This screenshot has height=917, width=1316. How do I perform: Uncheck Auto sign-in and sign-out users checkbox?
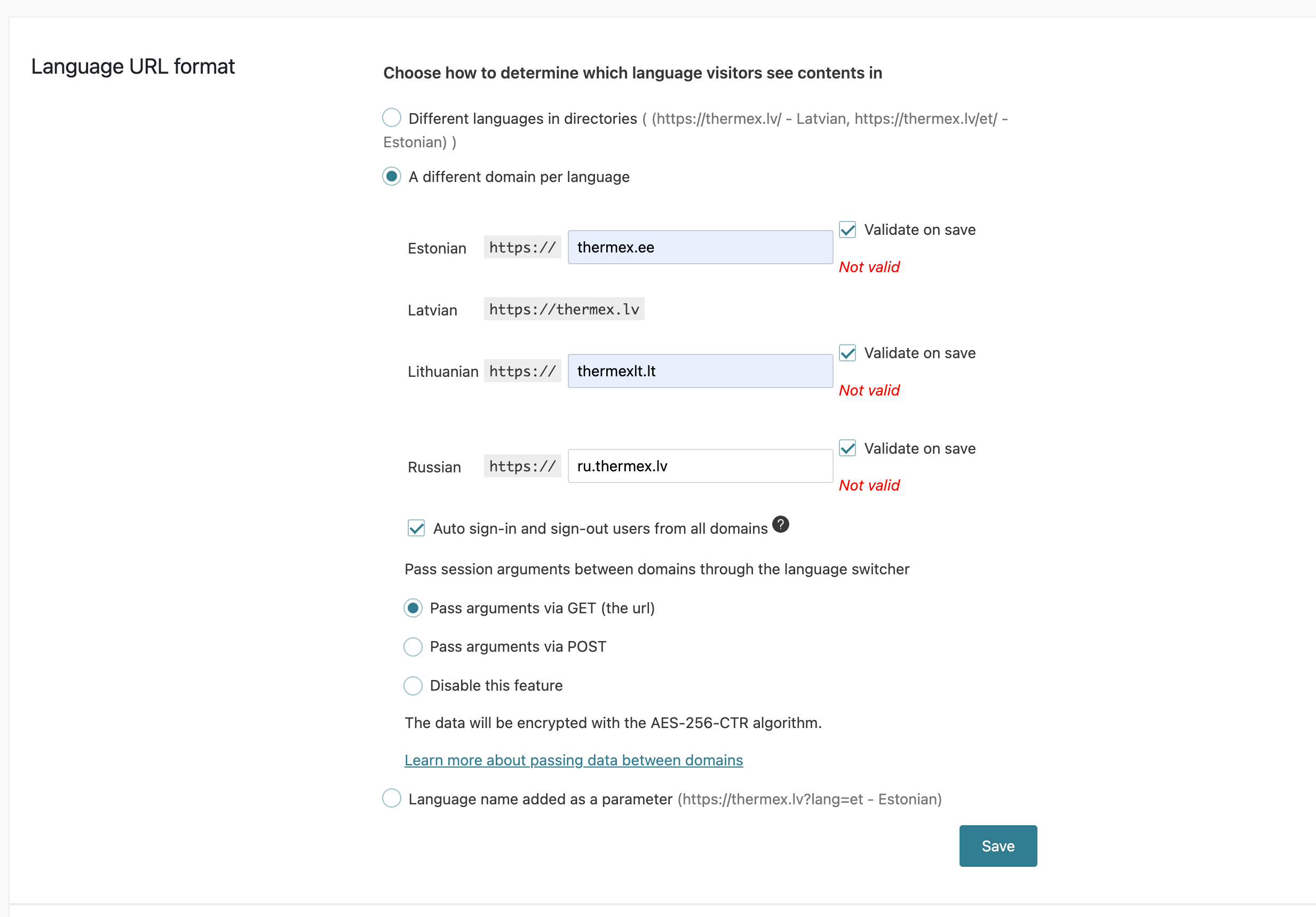pyautogui.click(x=416, y=528)
